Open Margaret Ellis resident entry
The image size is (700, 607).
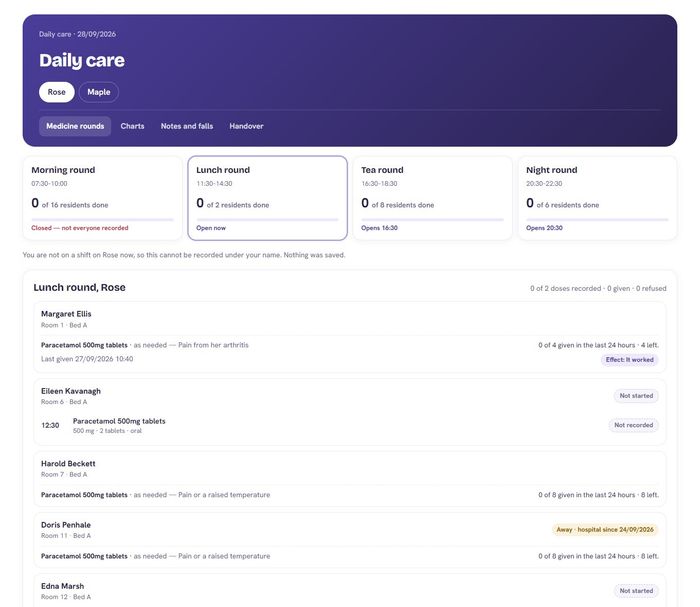pos(350,337)
